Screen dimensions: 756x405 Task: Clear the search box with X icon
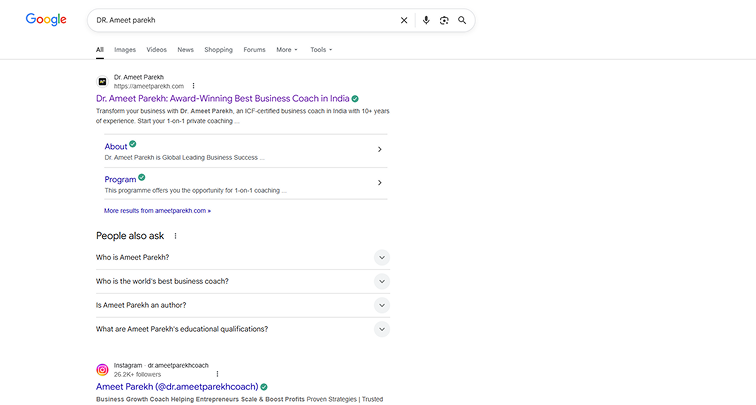[404, 20]
